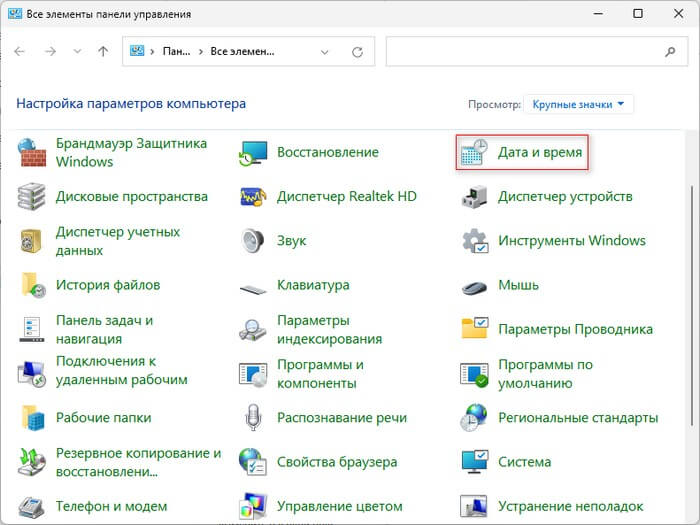700x525 pixels.
Task: Click the Пан... breadcrumb in address bar
Action: tap(176, 52)
